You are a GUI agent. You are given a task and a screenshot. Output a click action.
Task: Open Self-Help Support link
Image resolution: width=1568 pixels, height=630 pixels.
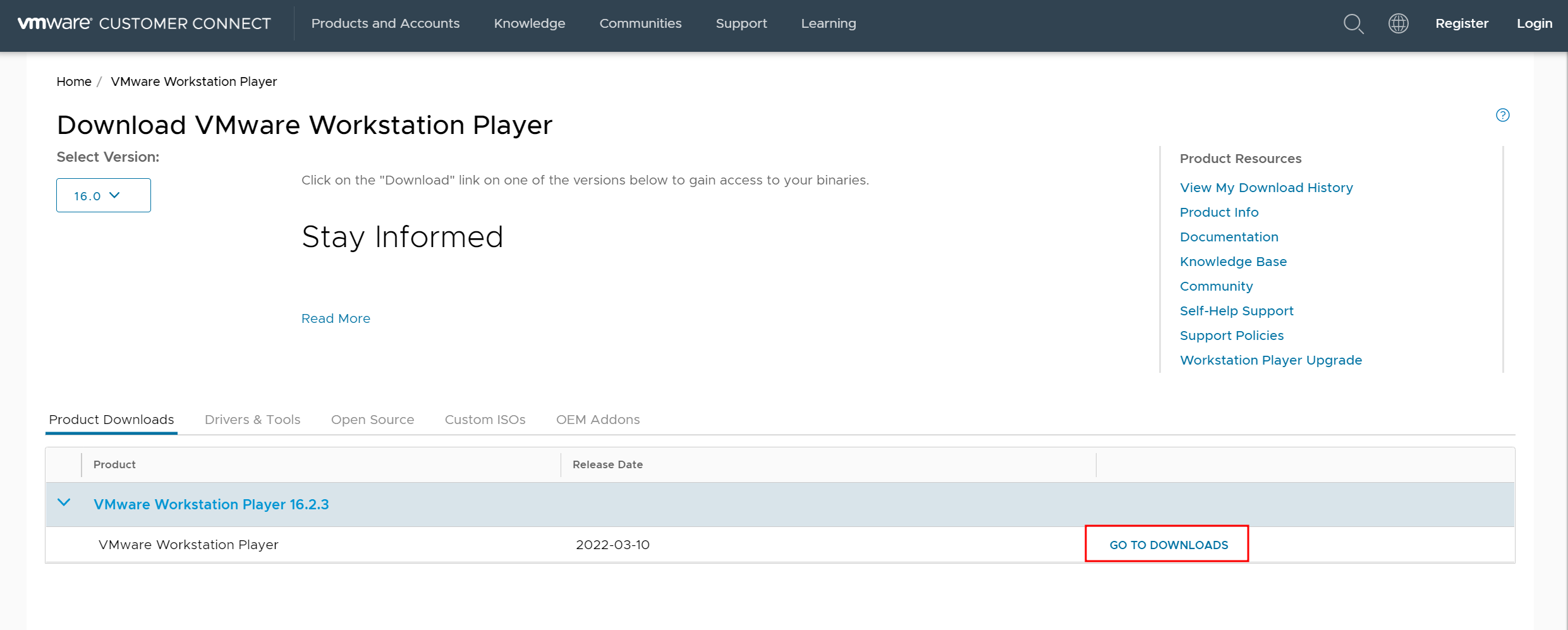click(1236, 311)
